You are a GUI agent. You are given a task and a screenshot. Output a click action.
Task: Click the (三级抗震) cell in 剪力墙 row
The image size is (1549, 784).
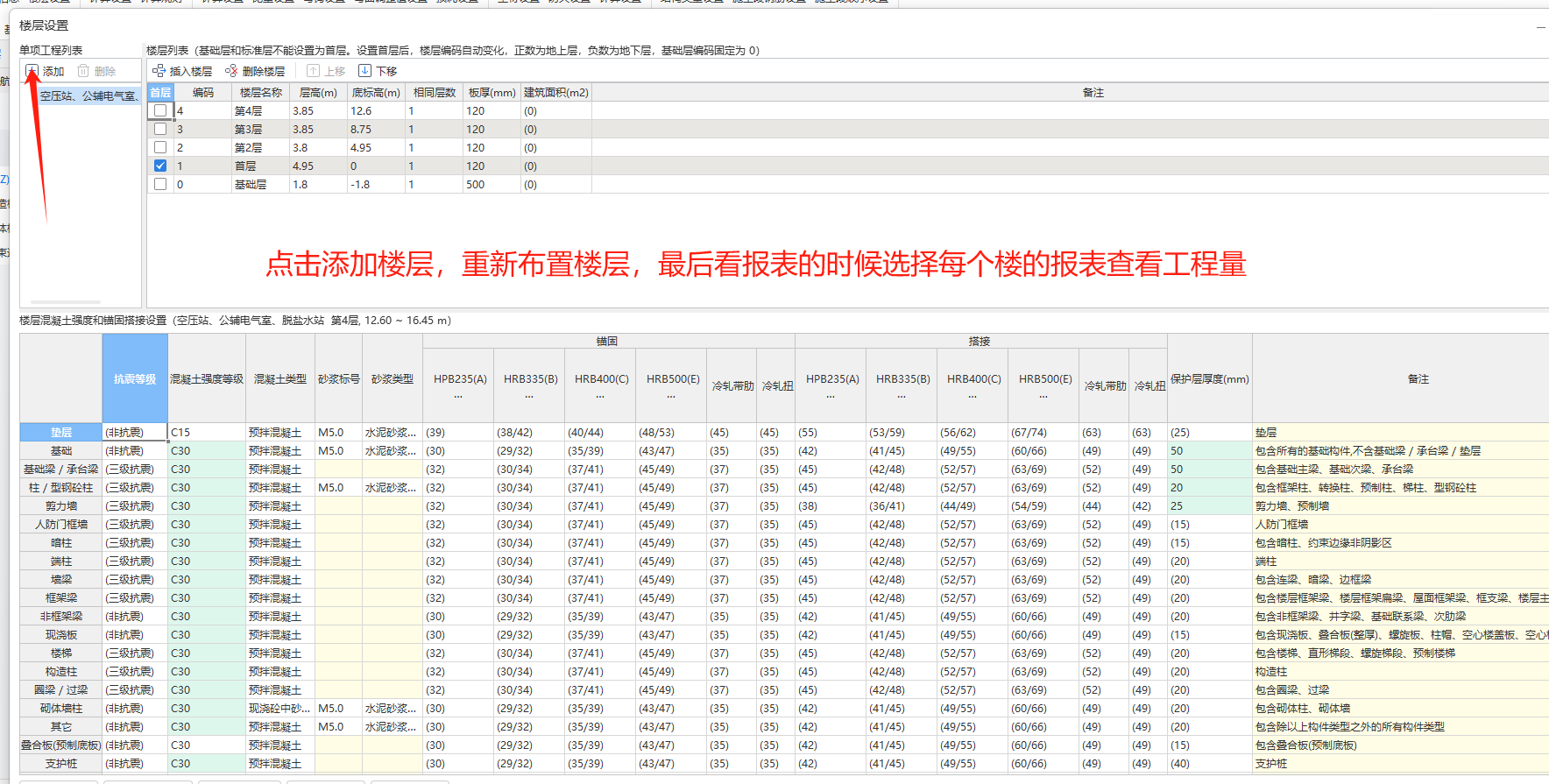tap(135, 505)
